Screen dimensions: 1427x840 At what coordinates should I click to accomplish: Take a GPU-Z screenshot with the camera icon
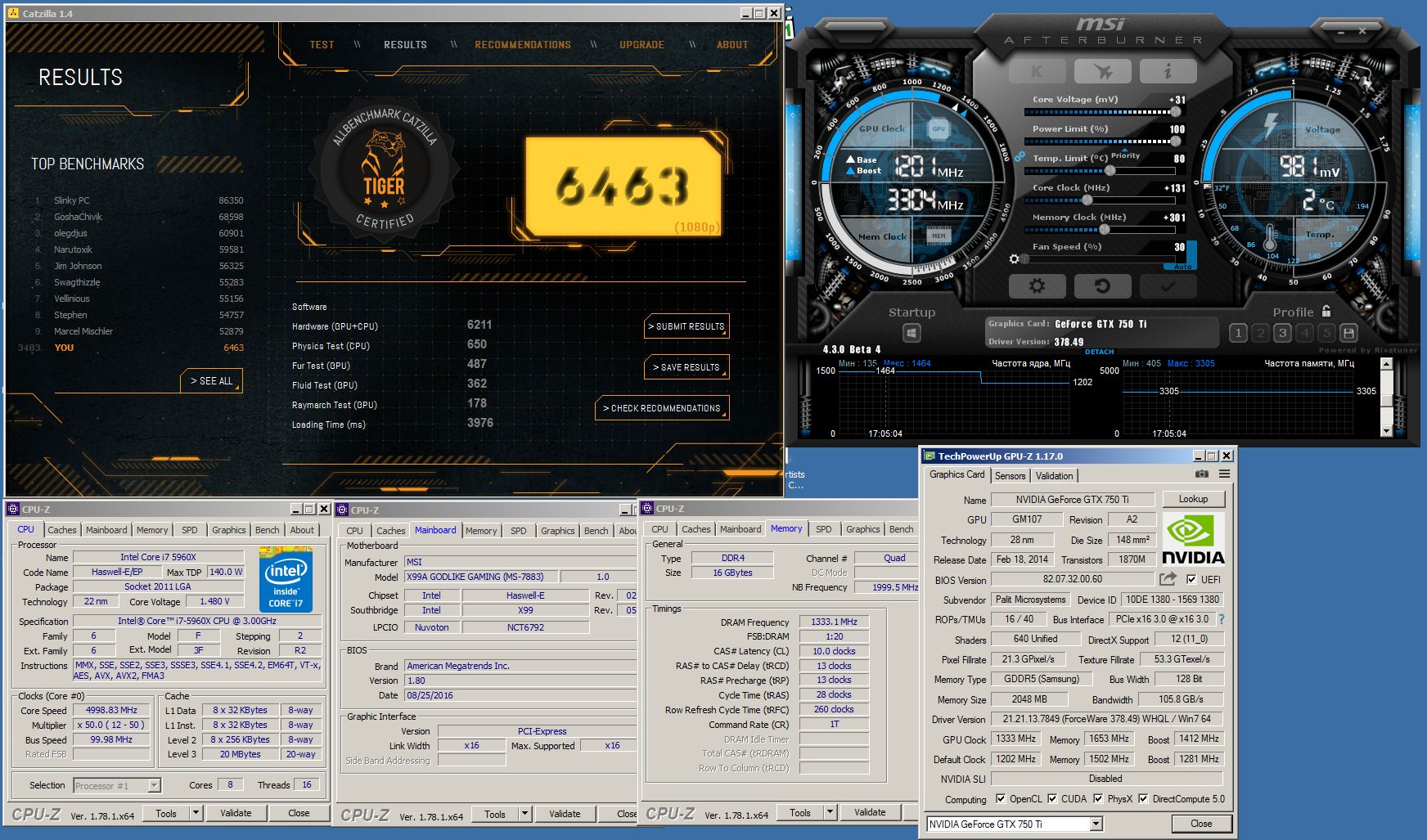point(1201,474)
